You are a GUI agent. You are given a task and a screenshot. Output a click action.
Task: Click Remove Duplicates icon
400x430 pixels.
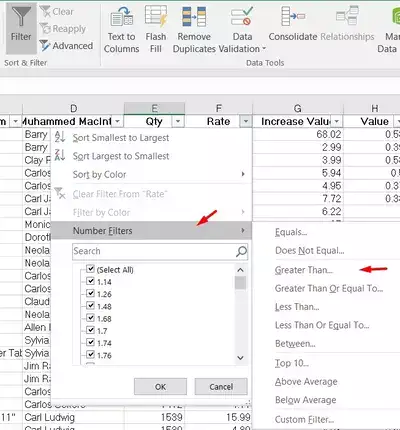pos(194,17)
